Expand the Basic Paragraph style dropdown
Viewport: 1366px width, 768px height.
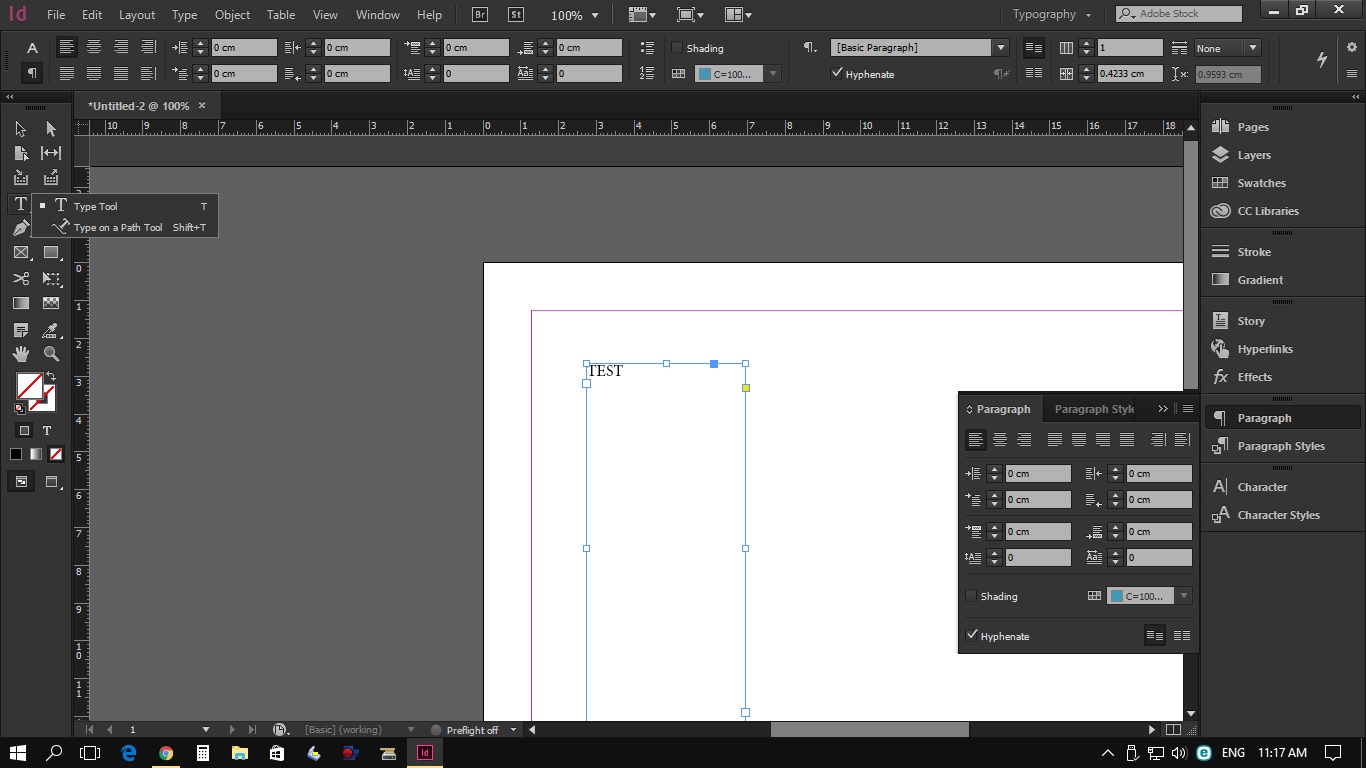[1001, 48]
